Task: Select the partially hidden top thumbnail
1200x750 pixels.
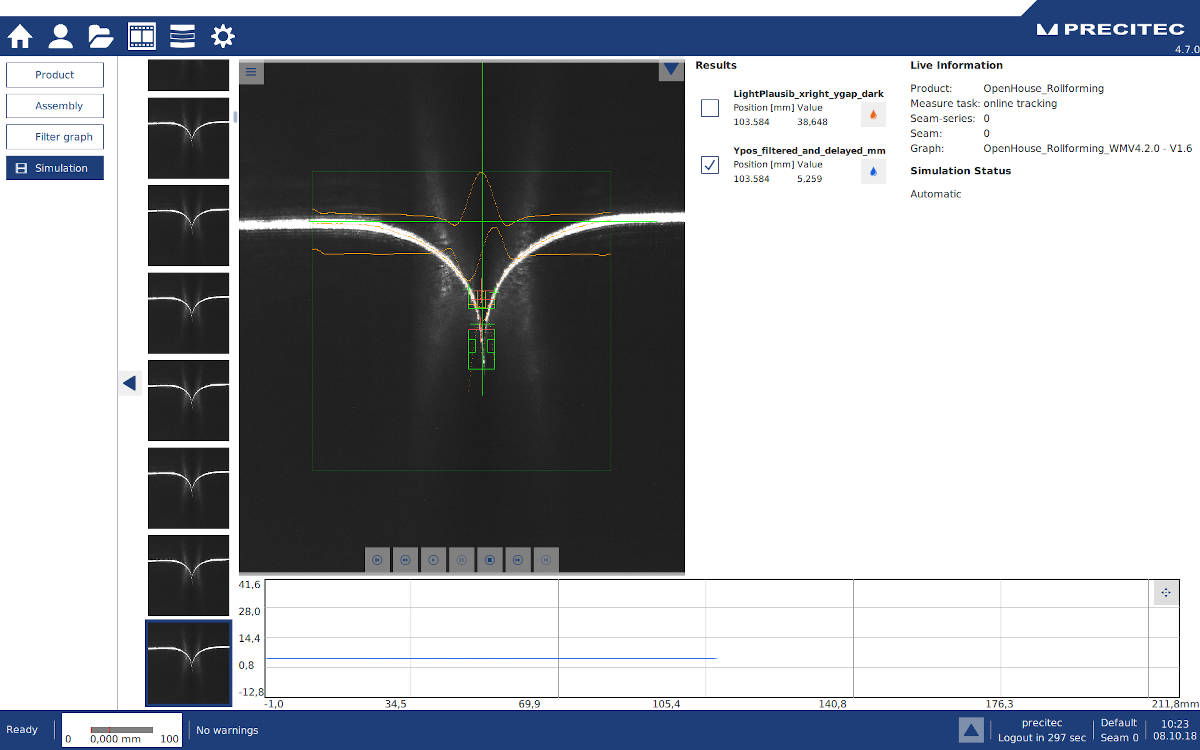Action: 188,75
